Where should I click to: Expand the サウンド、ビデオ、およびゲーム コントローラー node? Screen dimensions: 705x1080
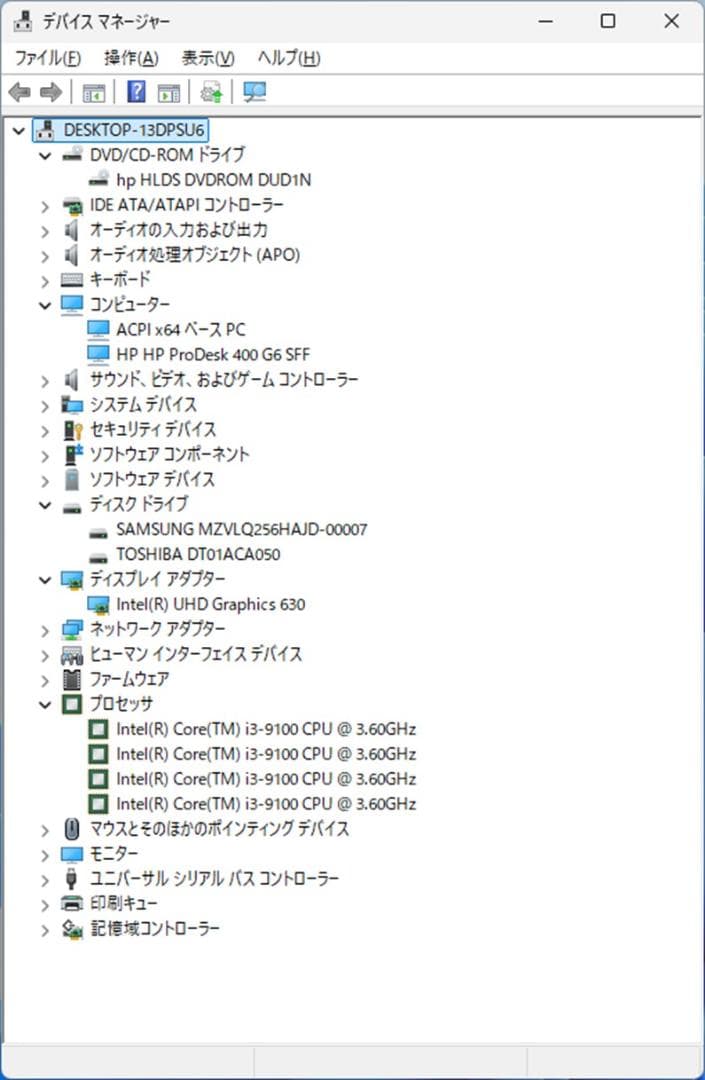45,380
